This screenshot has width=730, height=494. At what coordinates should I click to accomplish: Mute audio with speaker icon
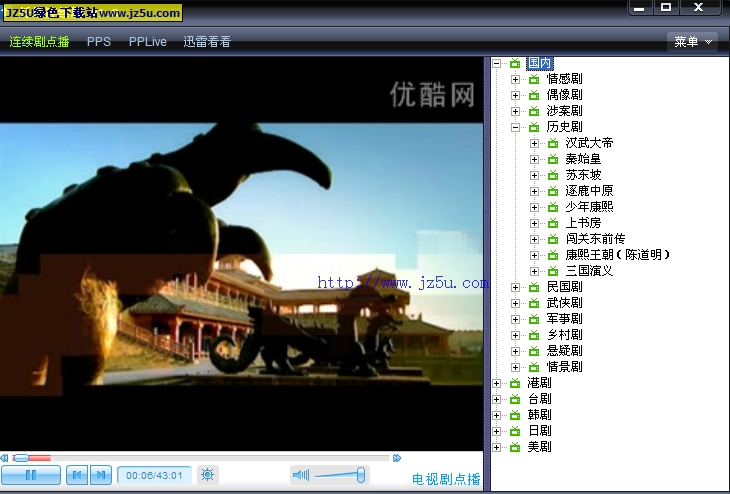(301, 475)
